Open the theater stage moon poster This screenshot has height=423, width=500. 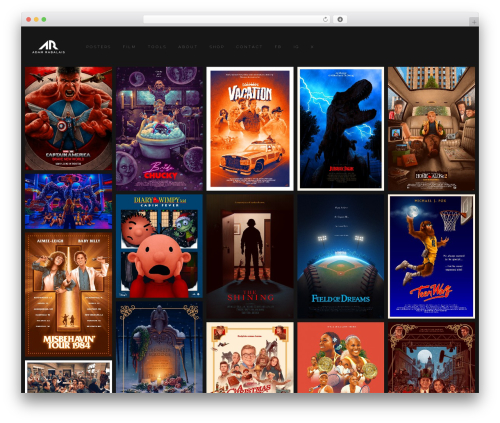point(431,357)
